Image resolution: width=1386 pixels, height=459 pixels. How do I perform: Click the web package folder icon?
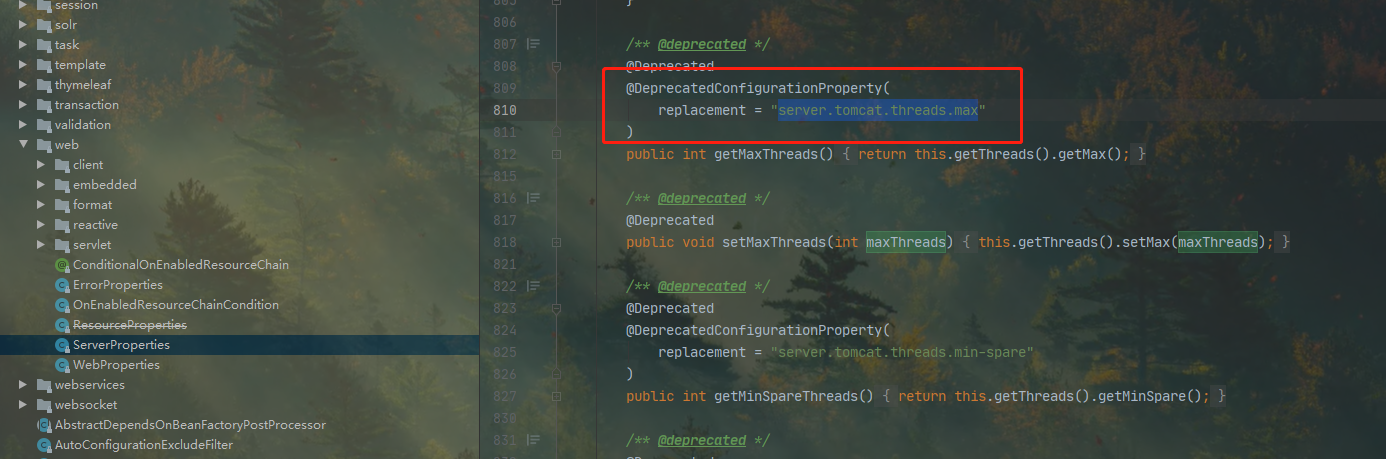point(44,145)
